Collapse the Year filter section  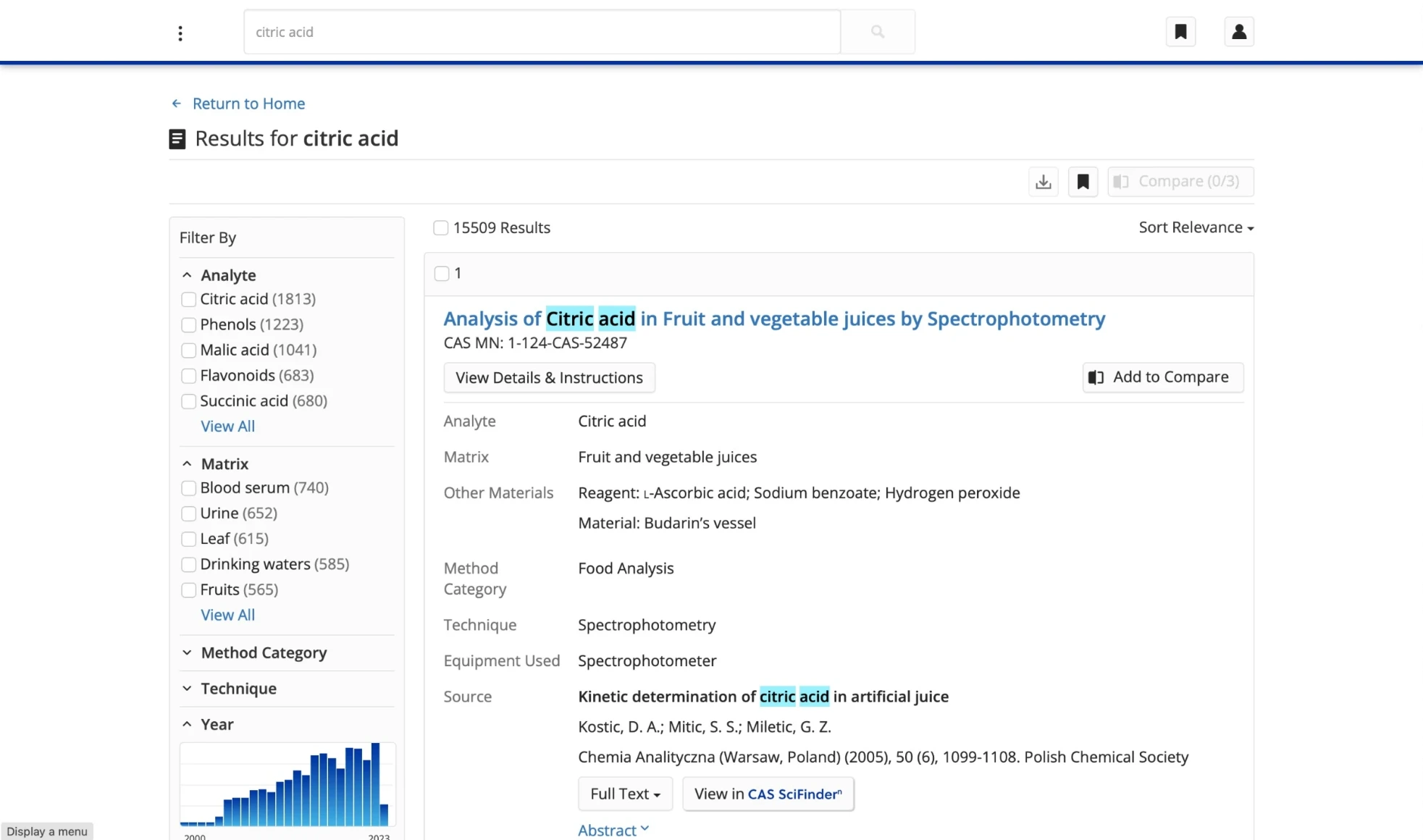187,724
